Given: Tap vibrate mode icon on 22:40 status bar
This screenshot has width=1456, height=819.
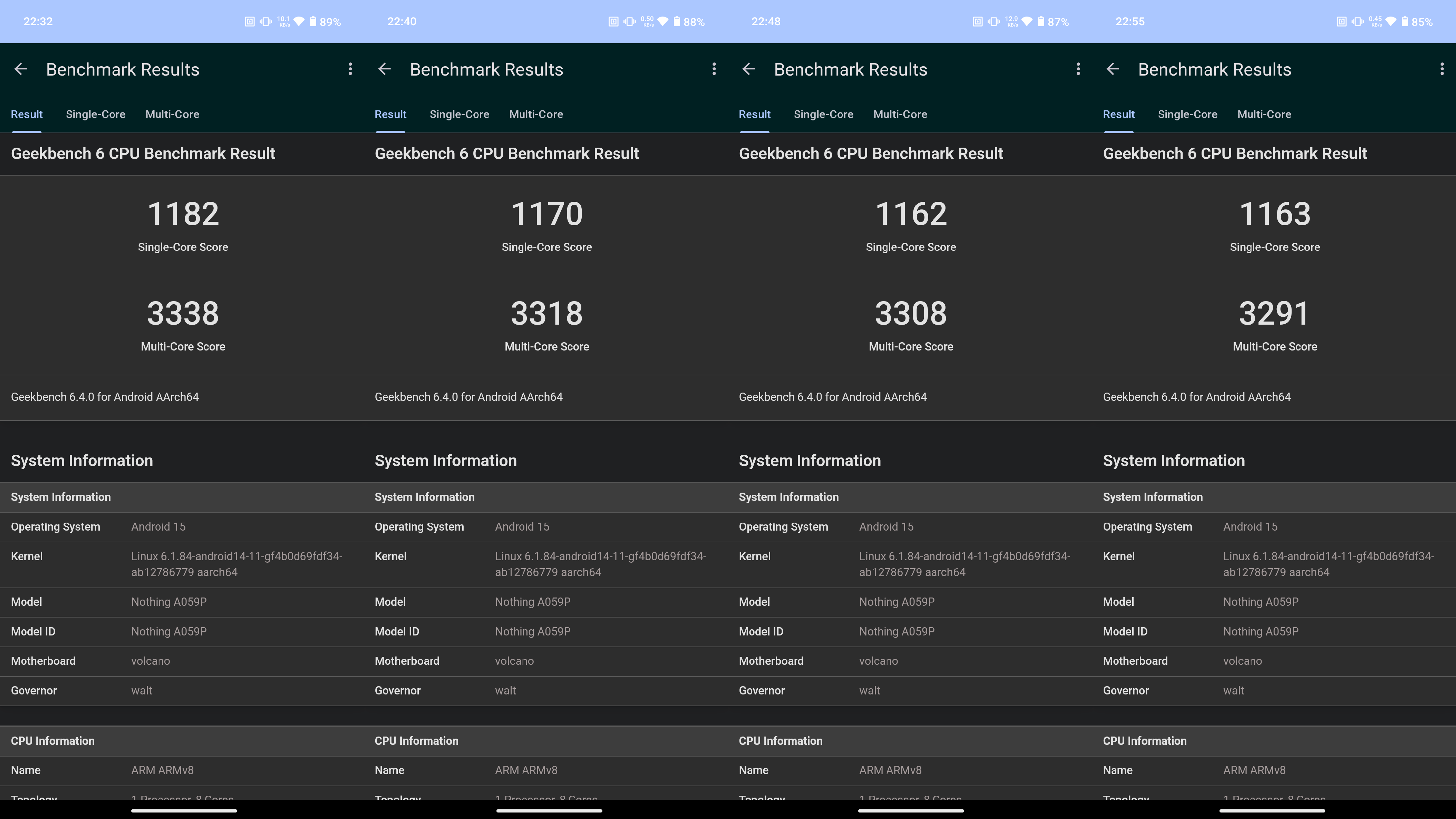Looking at the screenshot, I should tap(629, 22).
